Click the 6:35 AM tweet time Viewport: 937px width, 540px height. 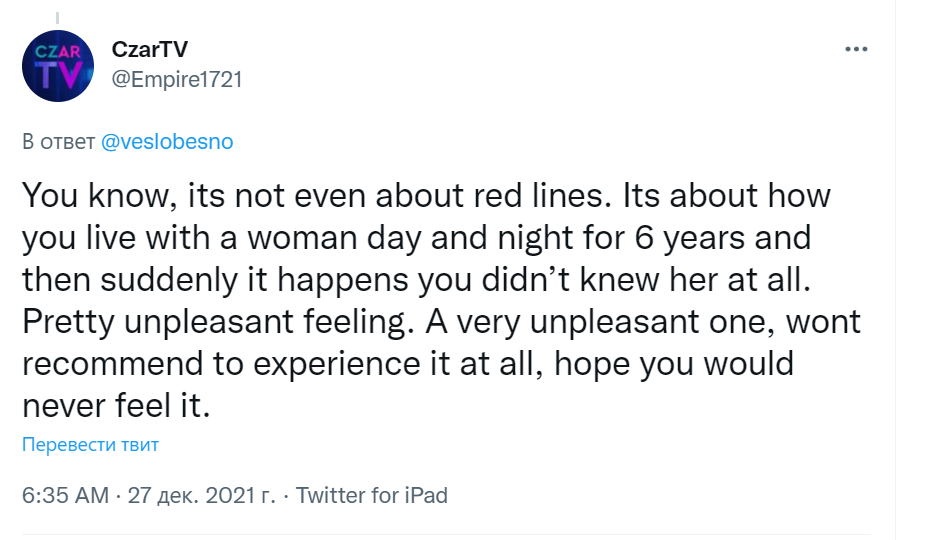click(63, 494)
